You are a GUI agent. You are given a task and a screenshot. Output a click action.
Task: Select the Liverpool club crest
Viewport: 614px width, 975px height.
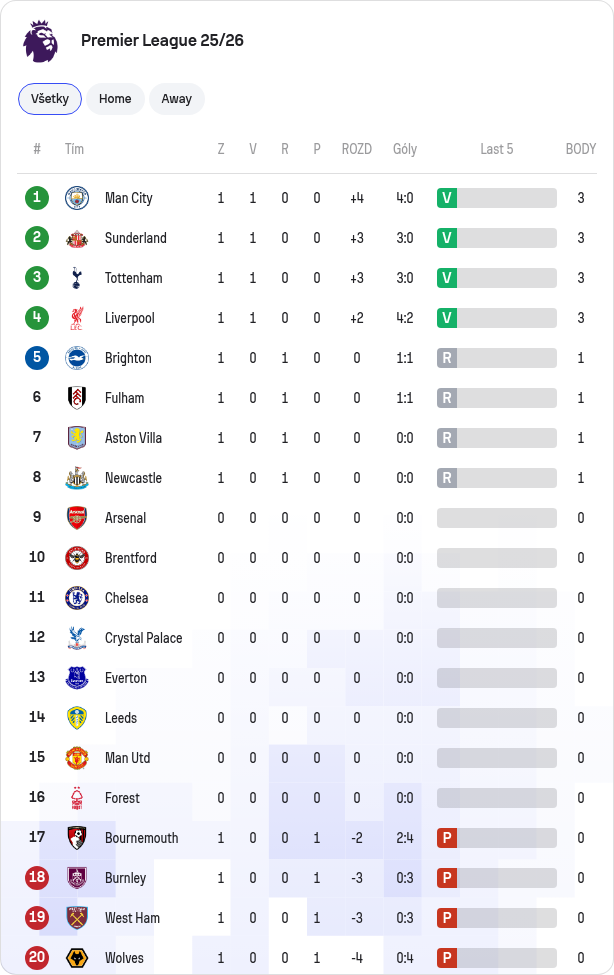(77, 318)
